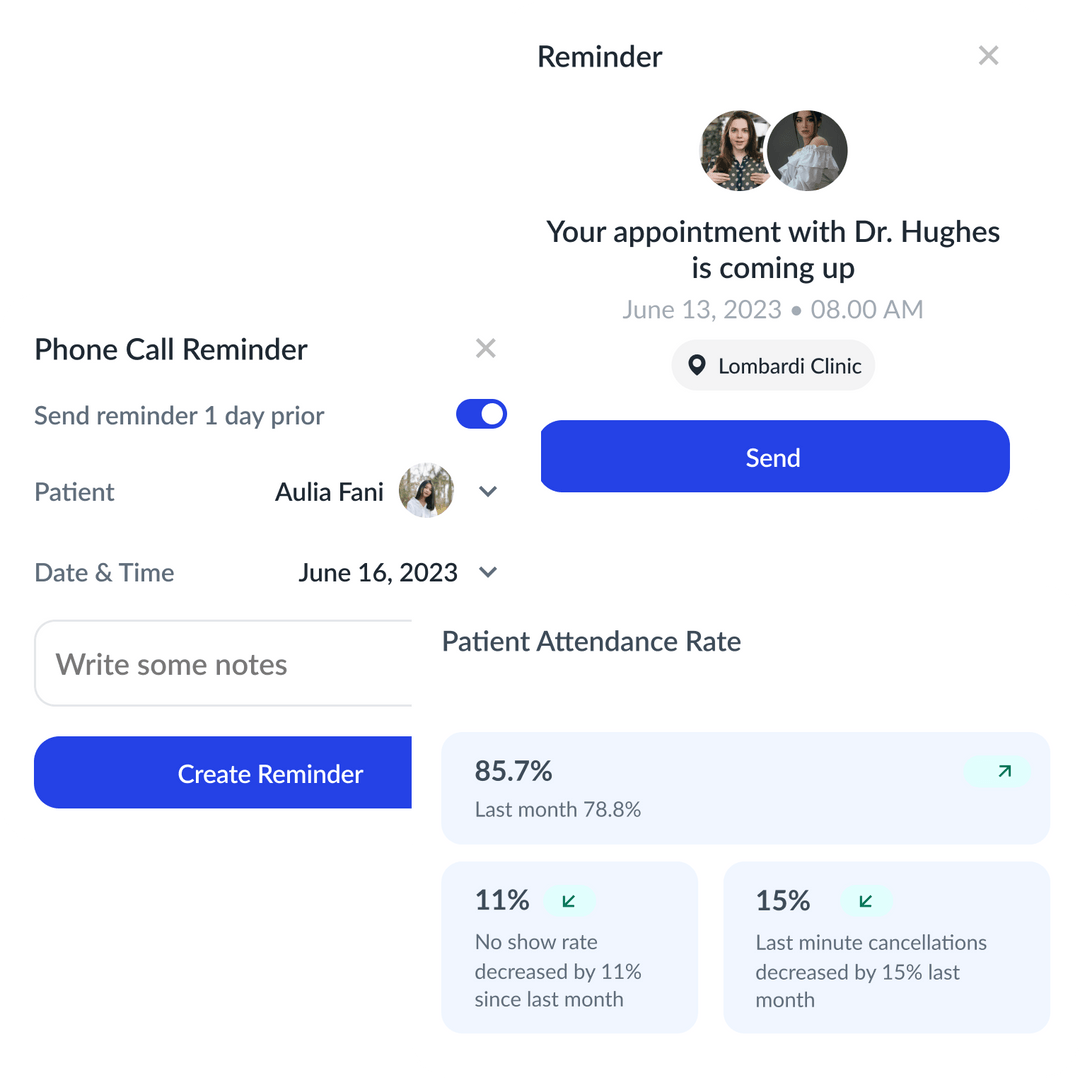Open the Date & Time dropdown
This screenshot has width=1080, height=1078.
pos(488,572)
